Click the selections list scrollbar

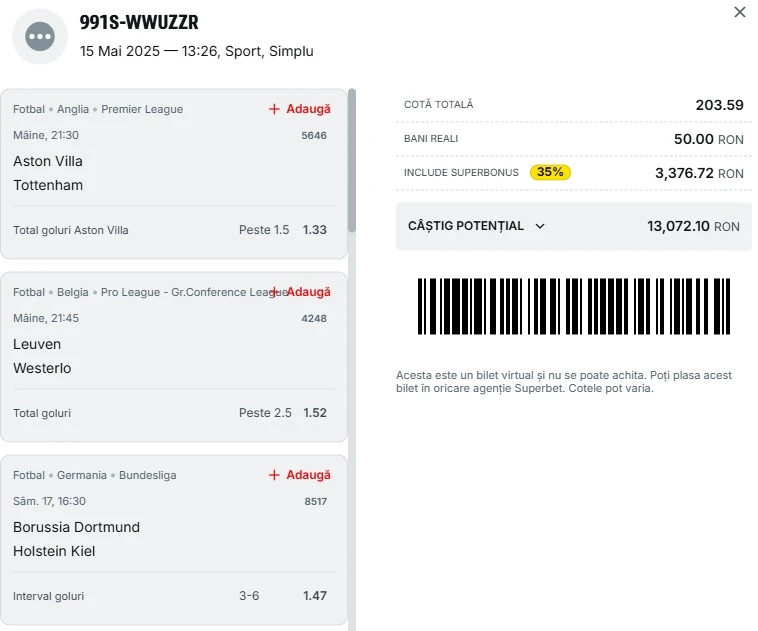[x=352, y=161]
